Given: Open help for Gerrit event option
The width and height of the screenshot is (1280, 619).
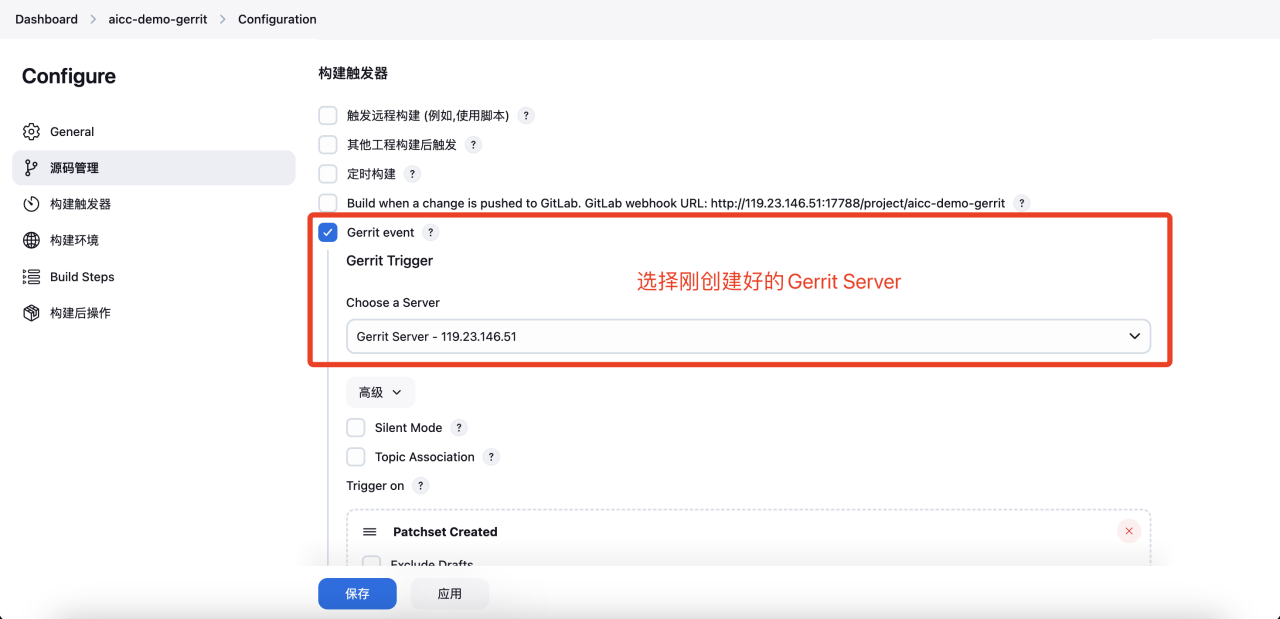Looking at the screenshot, I should 430,232.
